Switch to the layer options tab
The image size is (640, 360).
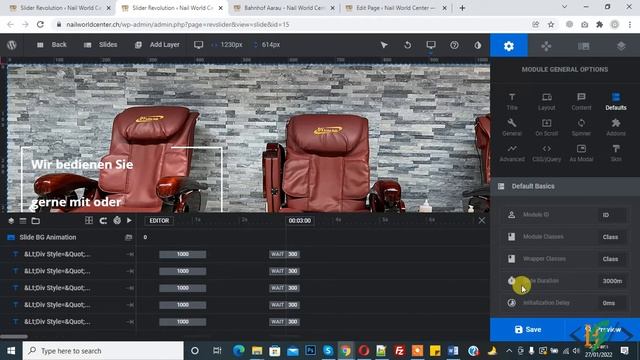[x=621, y=45]
